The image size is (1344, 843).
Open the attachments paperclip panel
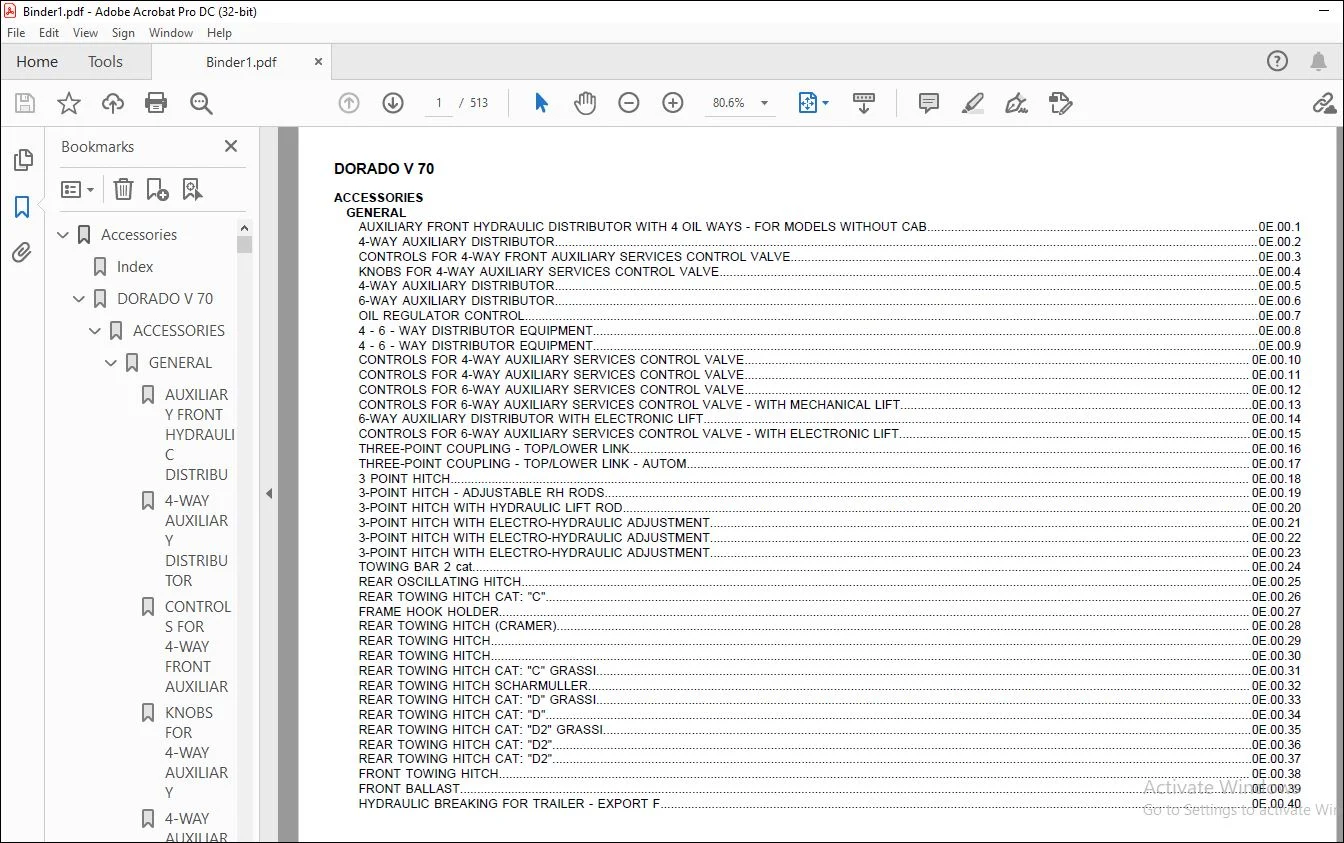click(22, 253)
